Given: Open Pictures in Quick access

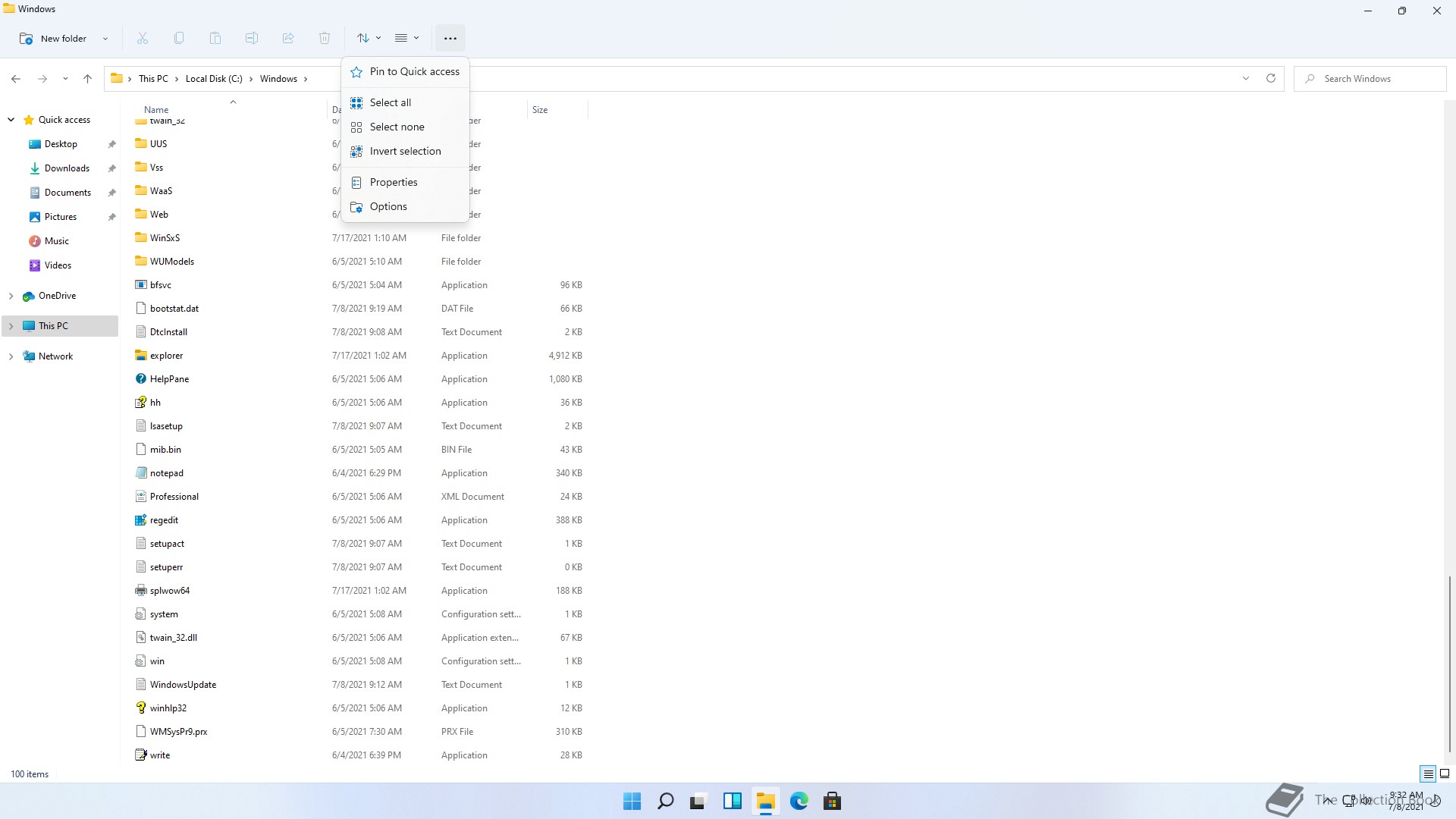Looking at the screenshot, I should click(x=60, y=217).
